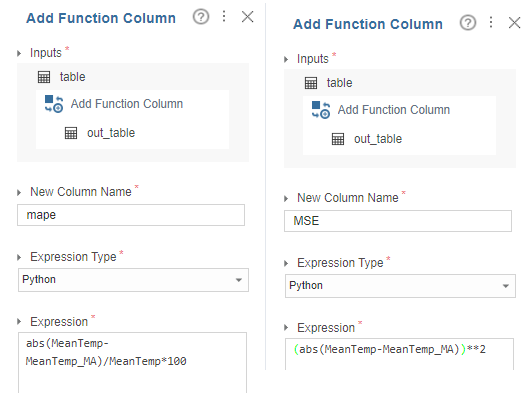Select Add Function Column node icon, right panel
The height and width of the screenshot is (396, 526).
[x=321, y=110]
